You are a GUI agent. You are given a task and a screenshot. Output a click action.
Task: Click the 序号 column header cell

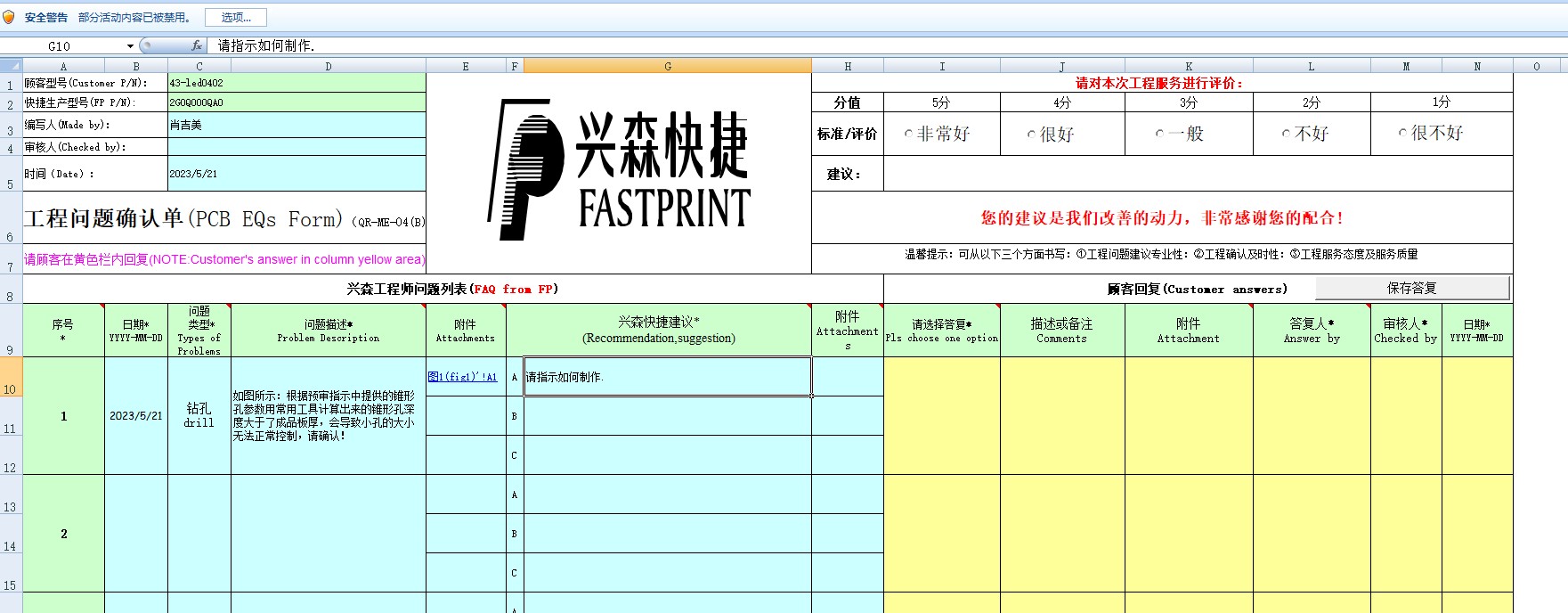pos(63,331)
